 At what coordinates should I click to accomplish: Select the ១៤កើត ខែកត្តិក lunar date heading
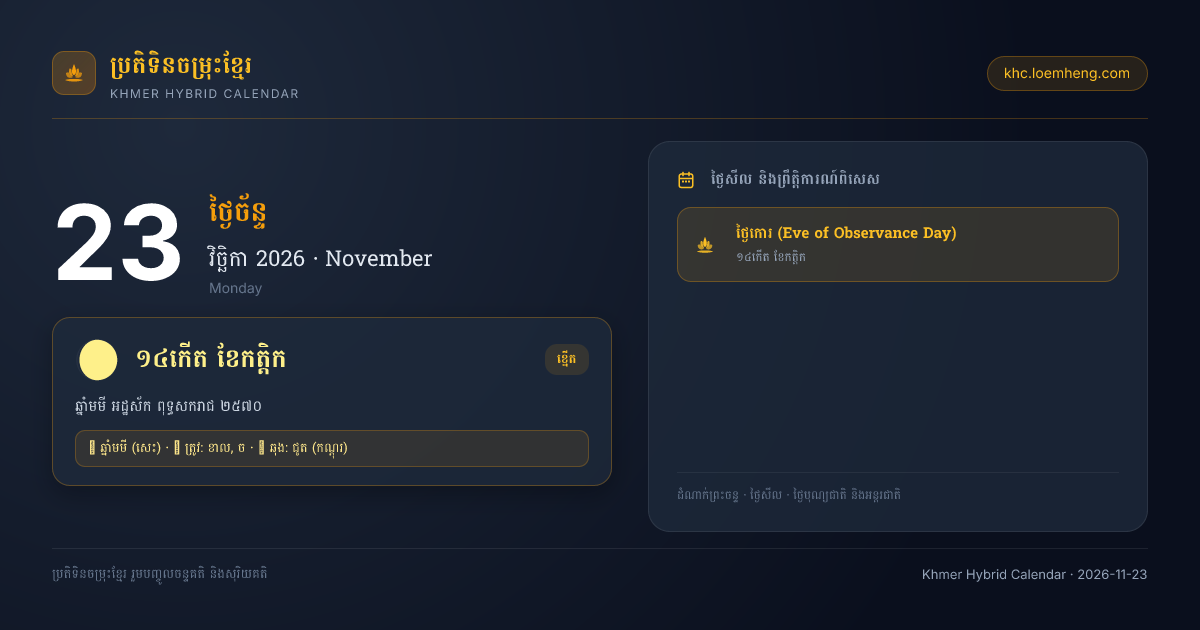211,360
